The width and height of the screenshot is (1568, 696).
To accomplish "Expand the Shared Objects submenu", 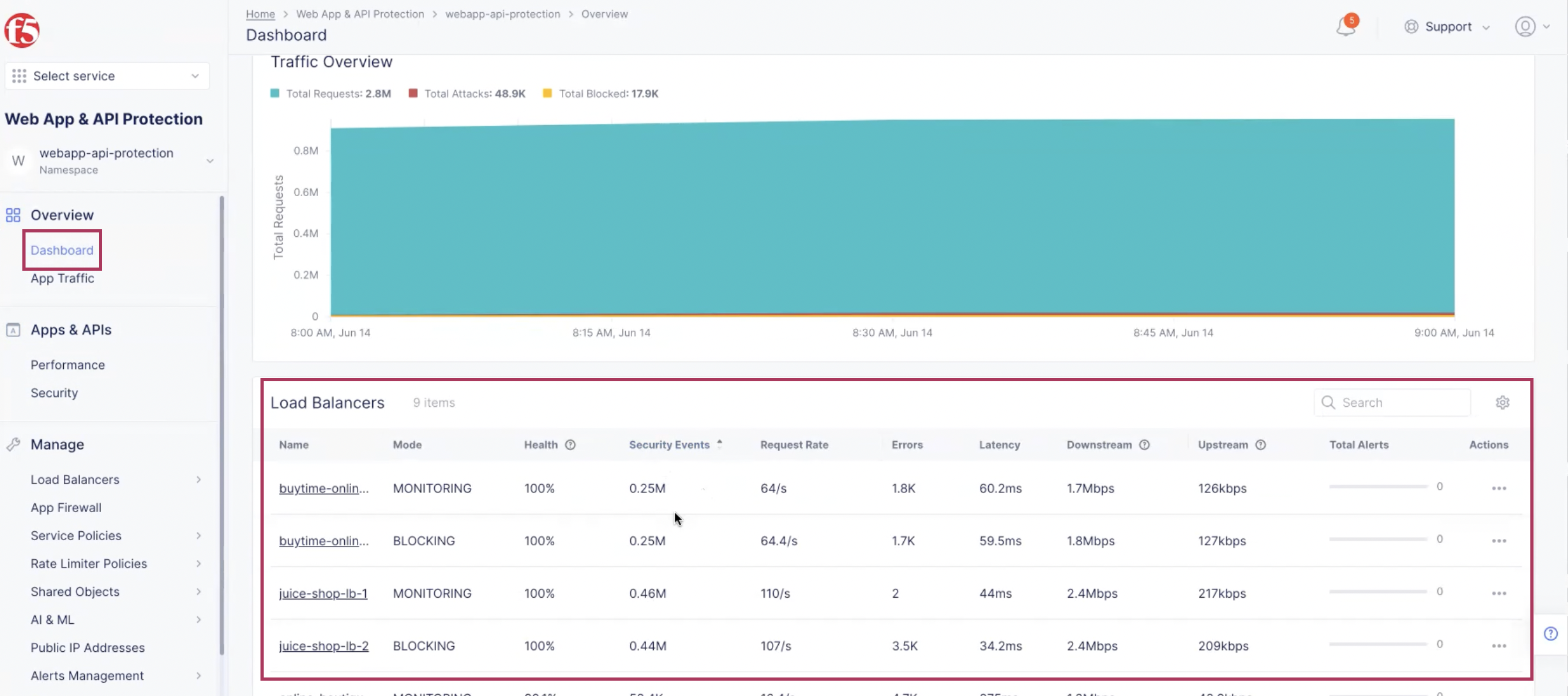I will pyautogui.click(x=199, y=592).
